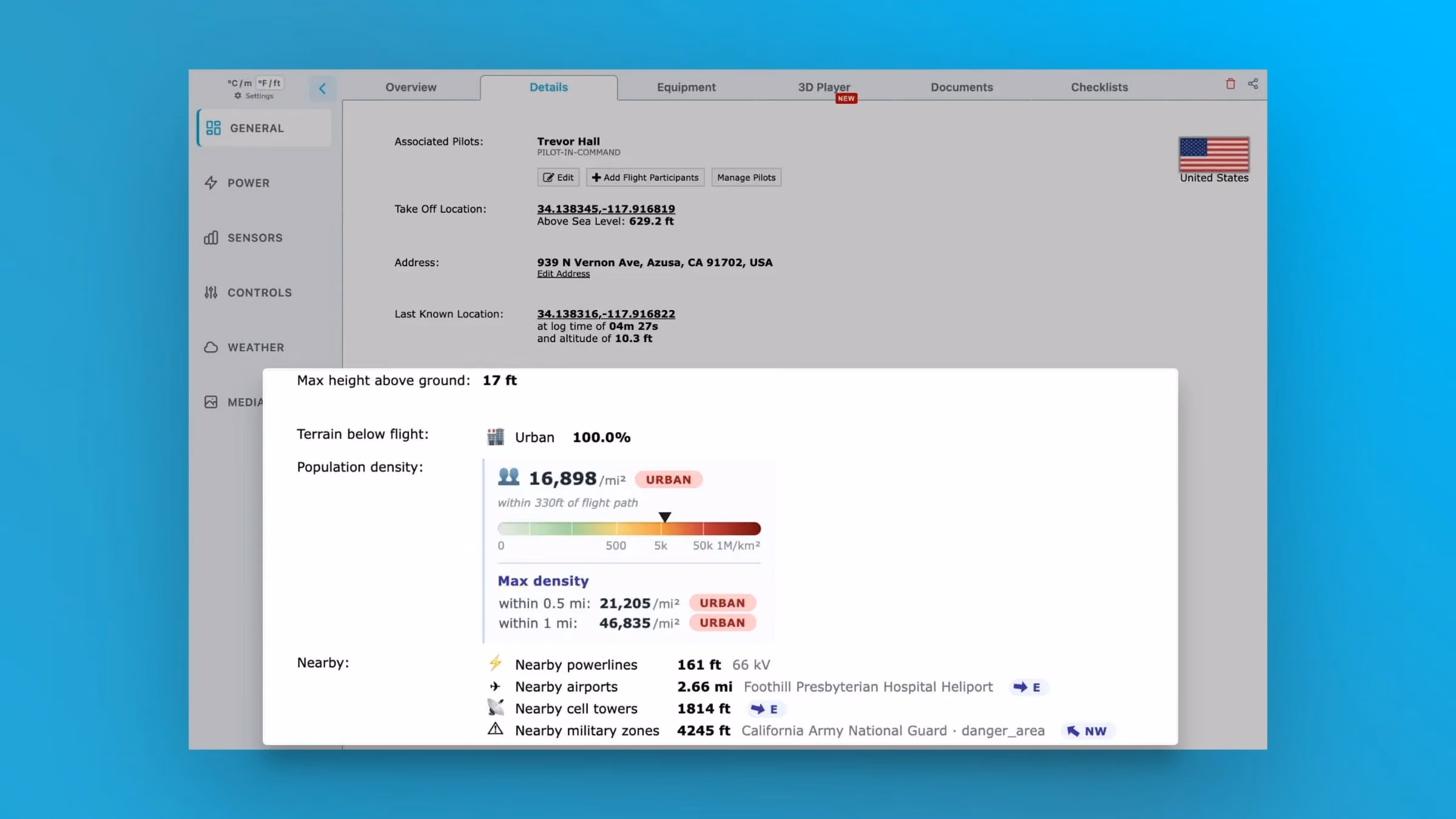Click the population density people icon
Viewport: 1456px width, 819px height.
(508, 477)
